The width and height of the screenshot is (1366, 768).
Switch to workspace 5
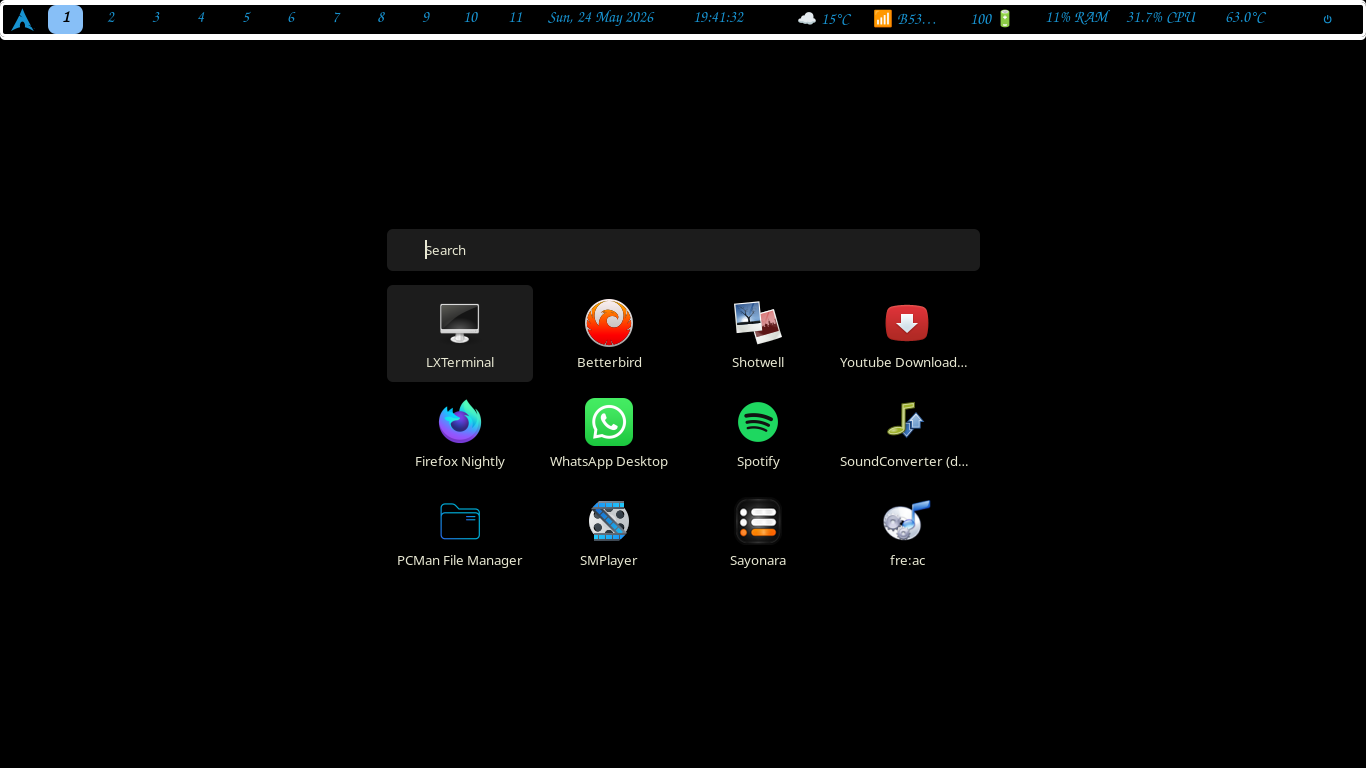246,18
